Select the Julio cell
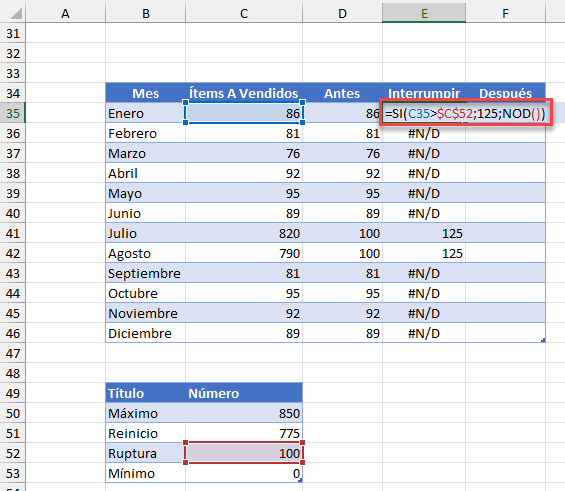565x491 pixels. pyautogui.click(x=146, y=233)
